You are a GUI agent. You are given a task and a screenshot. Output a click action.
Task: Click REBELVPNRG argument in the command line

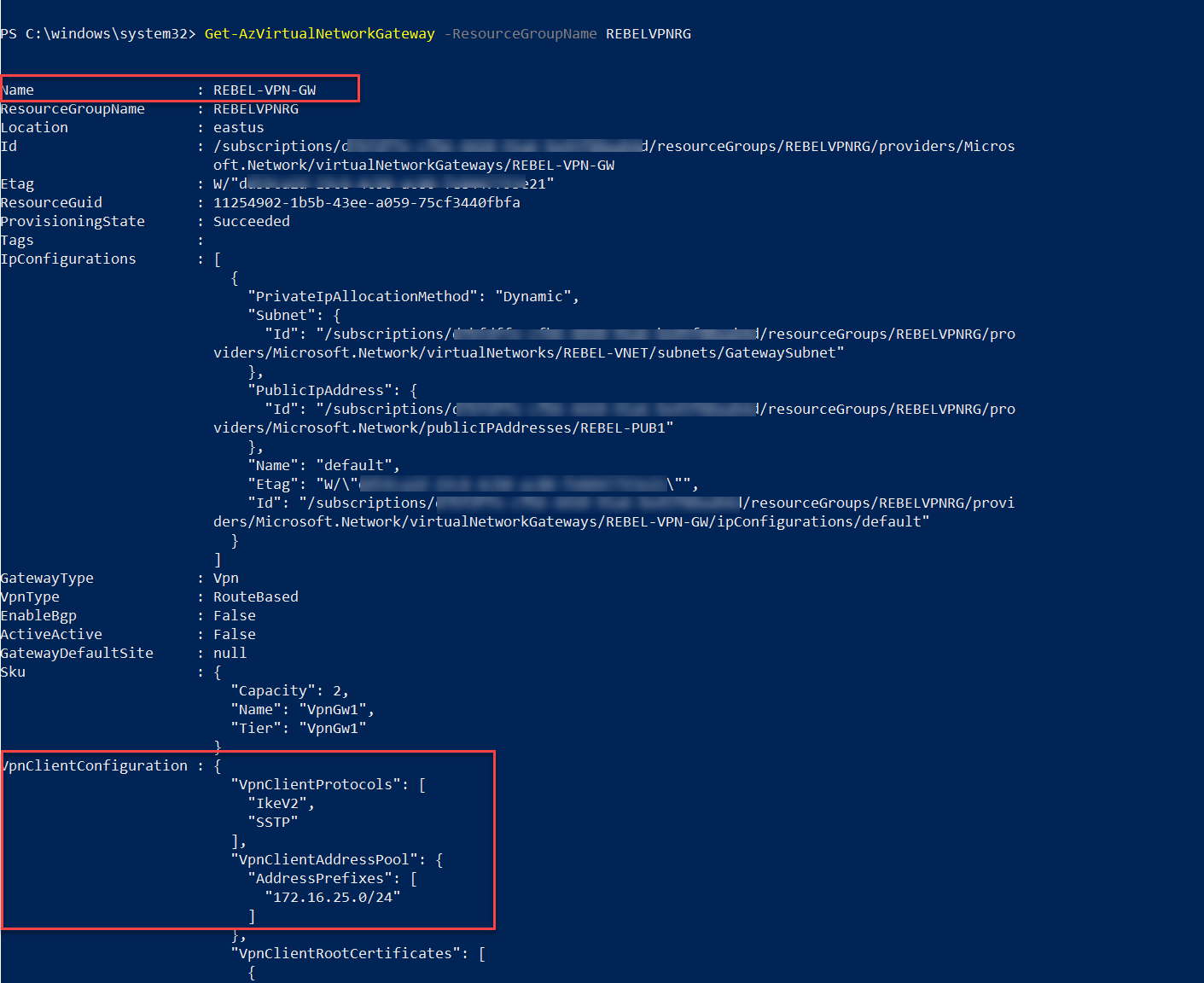coord(649,34)
